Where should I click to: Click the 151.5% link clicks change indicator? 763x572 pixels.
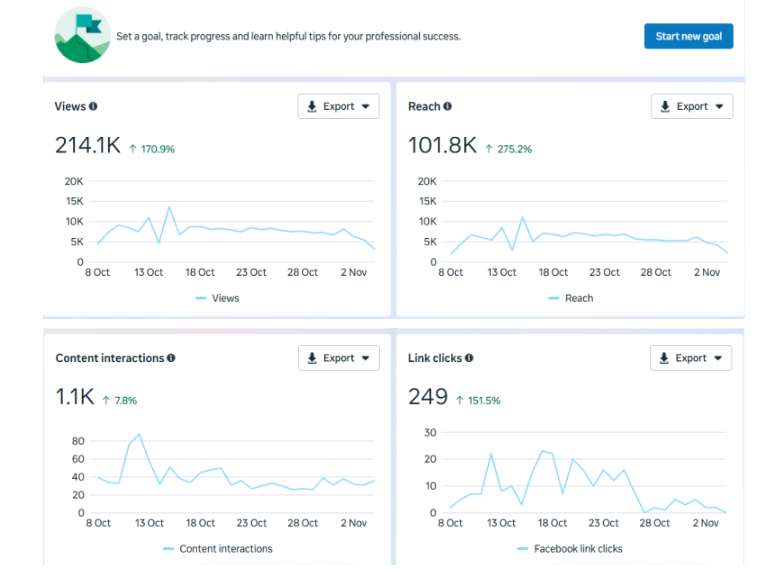478,400
